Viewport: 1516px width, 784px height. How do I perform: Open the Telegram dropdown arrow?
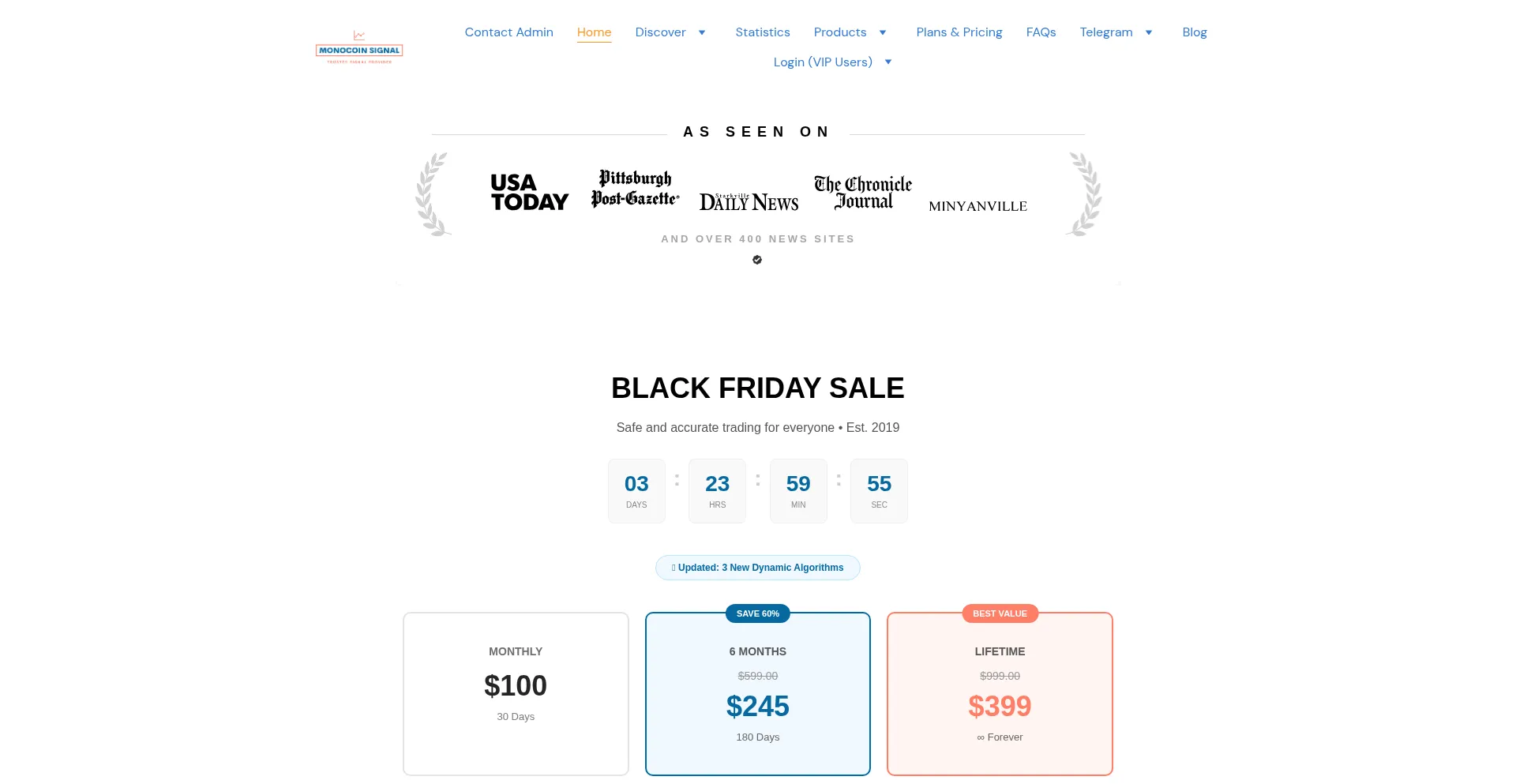[x=1149, y=32]
